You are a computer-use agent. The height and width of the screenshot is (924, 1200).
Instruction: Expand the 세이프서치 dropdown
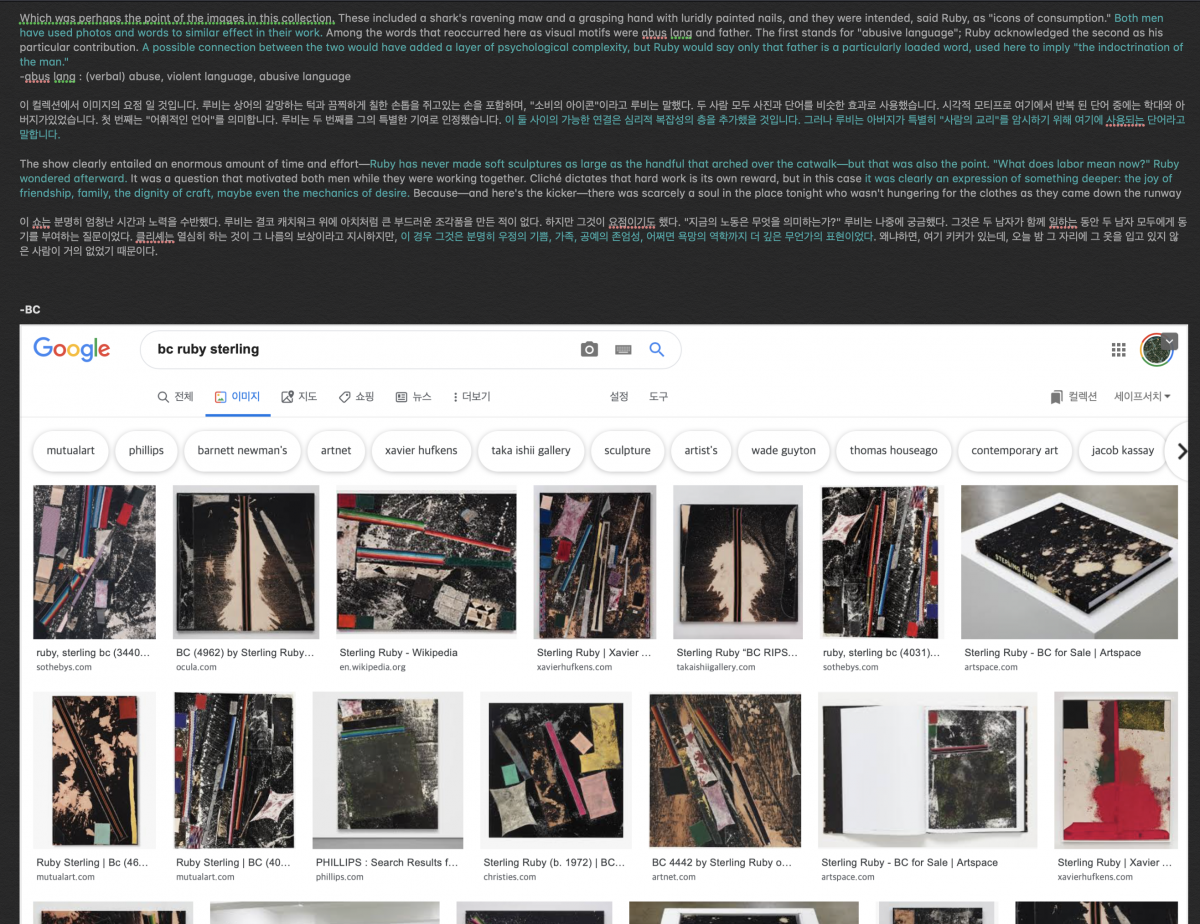[x=1142, y=397]
